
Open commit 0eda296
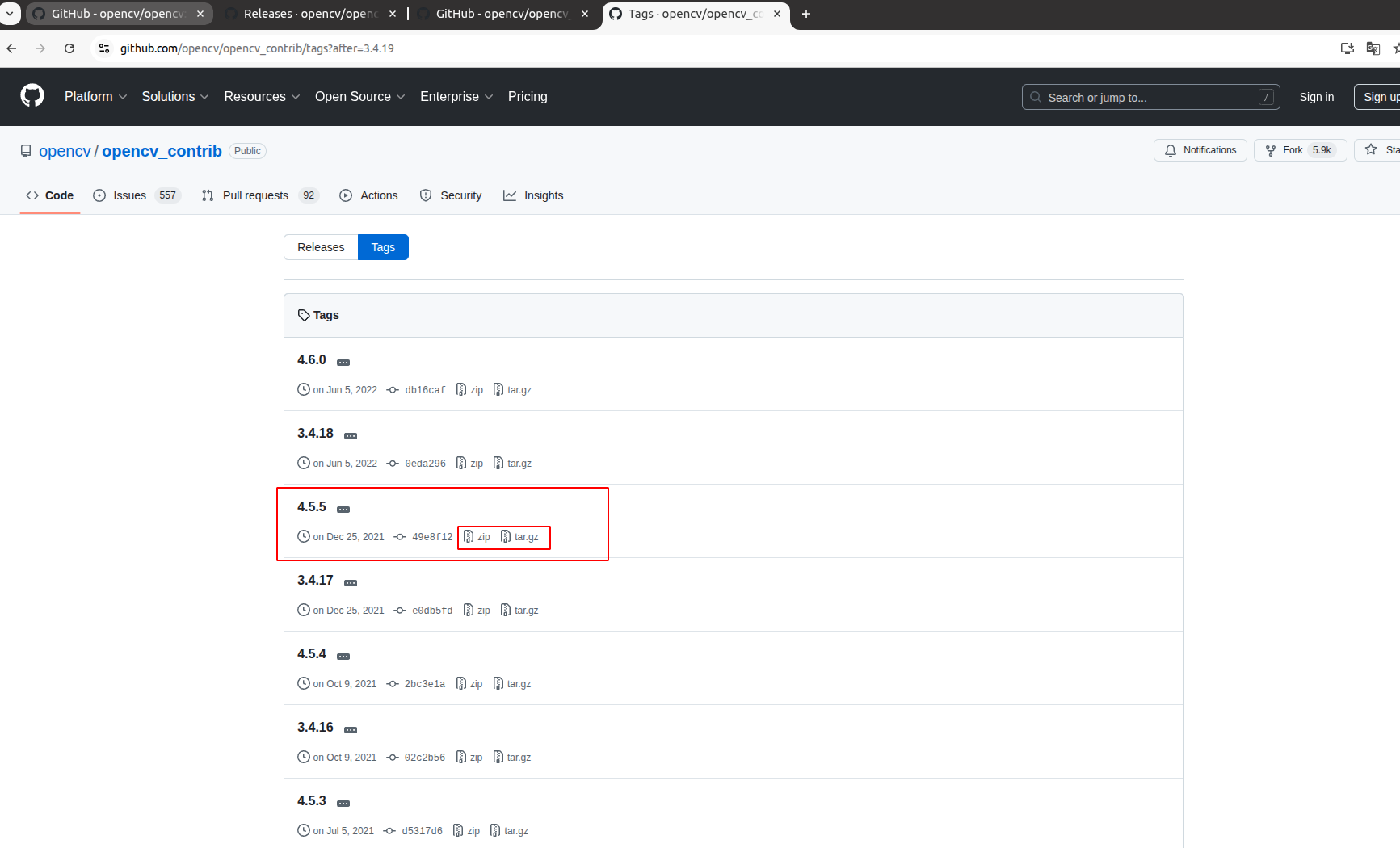tap(425, 464)
